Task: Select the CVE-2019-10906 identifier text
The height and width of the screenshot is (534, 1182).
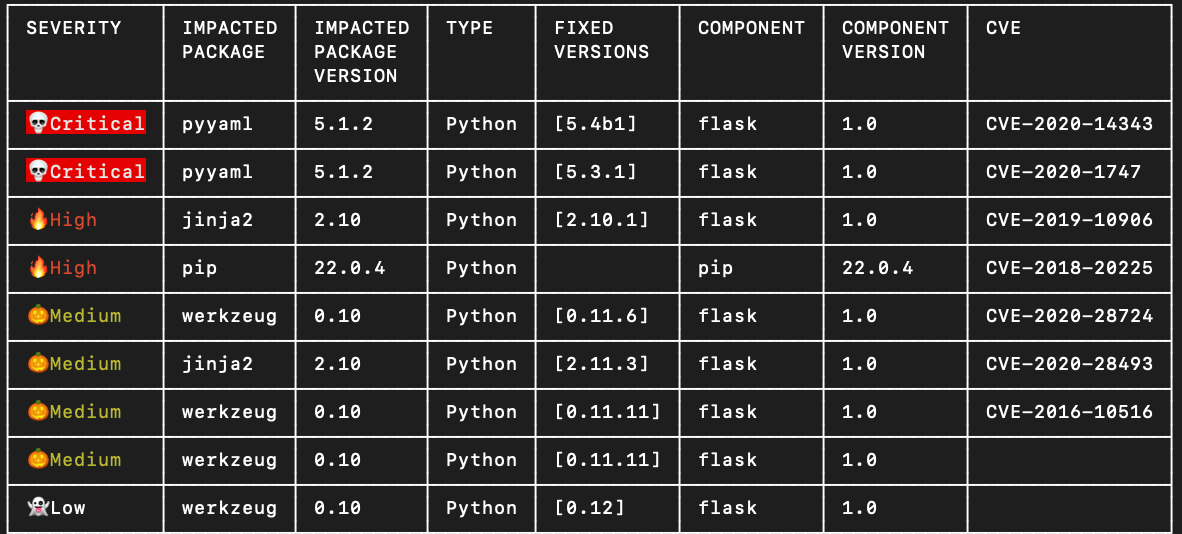Action: [x=1069, y=219]
